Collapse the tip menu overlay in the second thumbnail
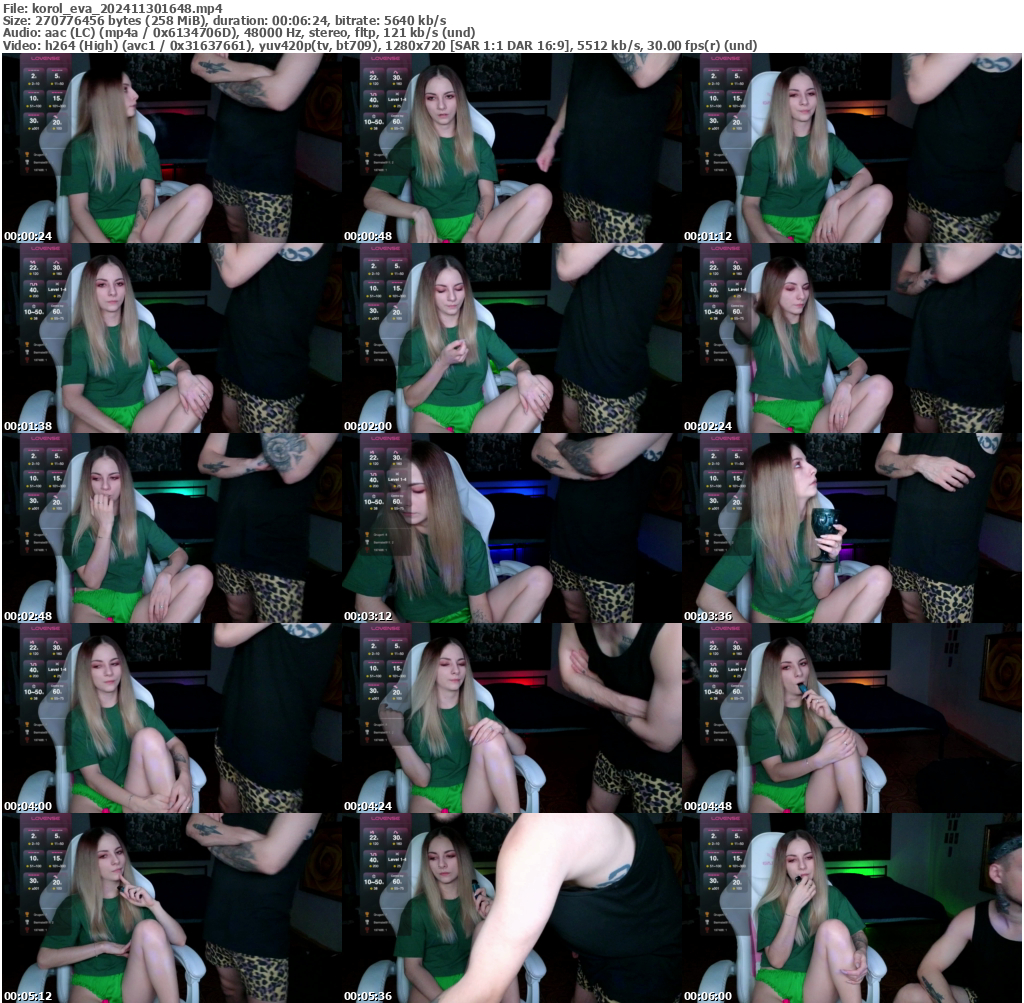1024x1003 pixels. [x=385, y=58]
